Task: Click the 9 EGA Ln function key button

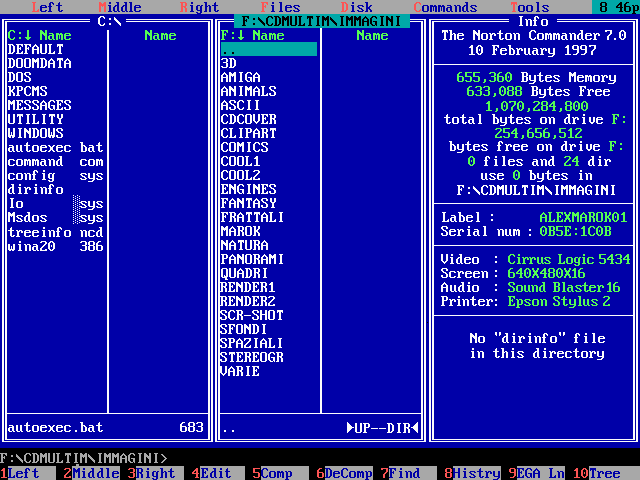Action: coord(537,473)
